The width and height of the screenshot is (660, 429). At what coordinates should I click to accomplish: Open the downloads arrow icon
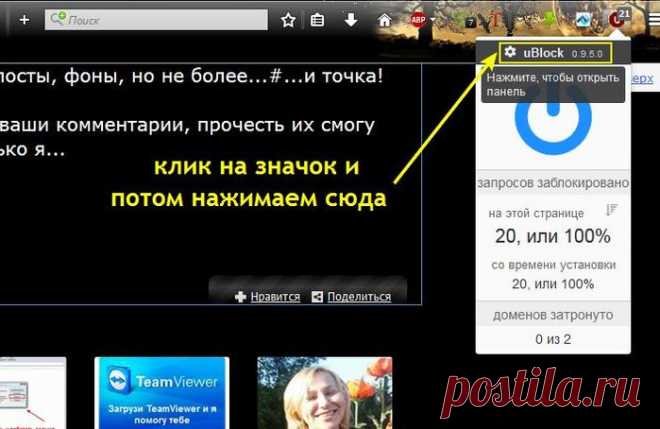point(351,20)
